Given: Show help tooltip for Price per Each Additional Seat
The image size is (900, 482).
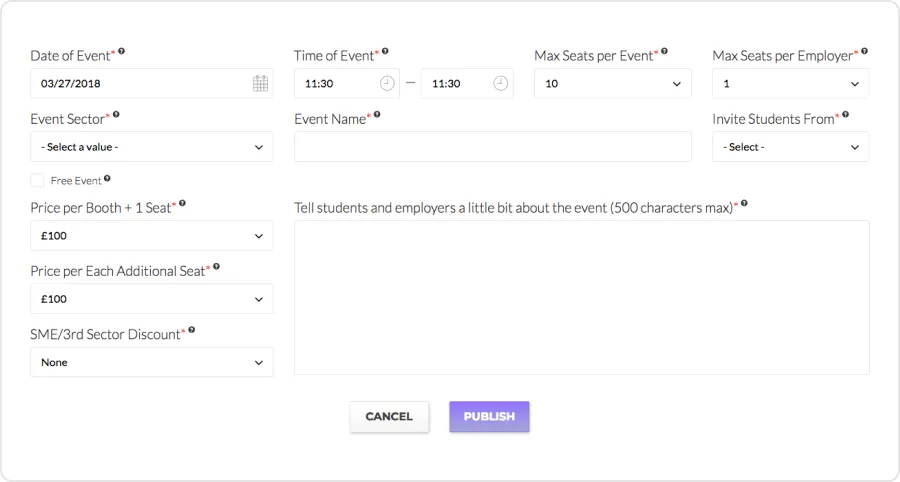Looking at the screenshot, I should [x=216, y=266].
